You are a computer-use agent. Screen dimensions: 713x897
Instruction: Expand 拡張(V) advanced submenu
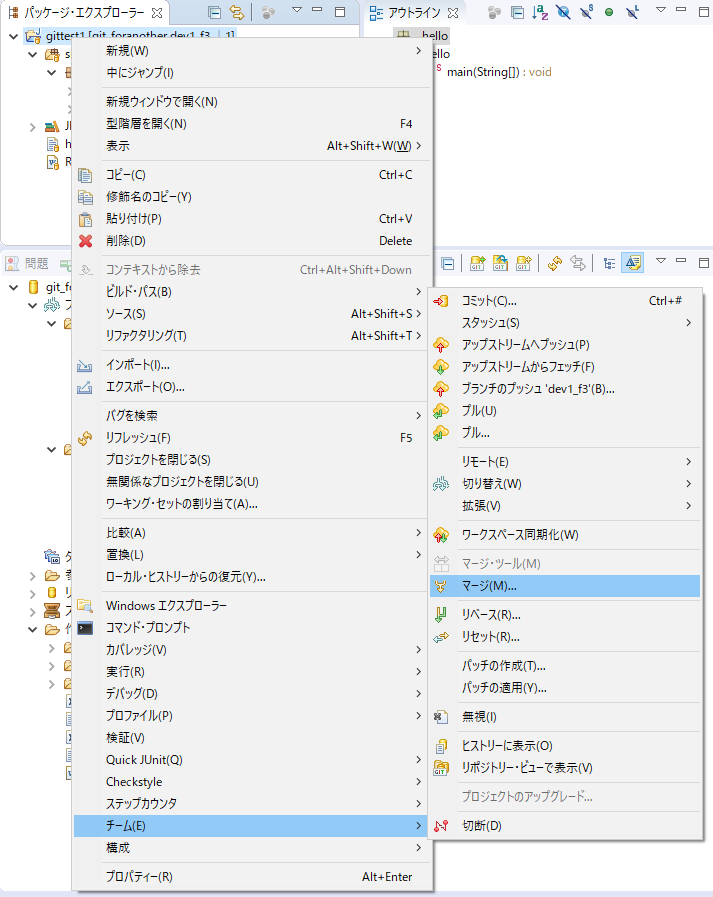click(565, 506)
